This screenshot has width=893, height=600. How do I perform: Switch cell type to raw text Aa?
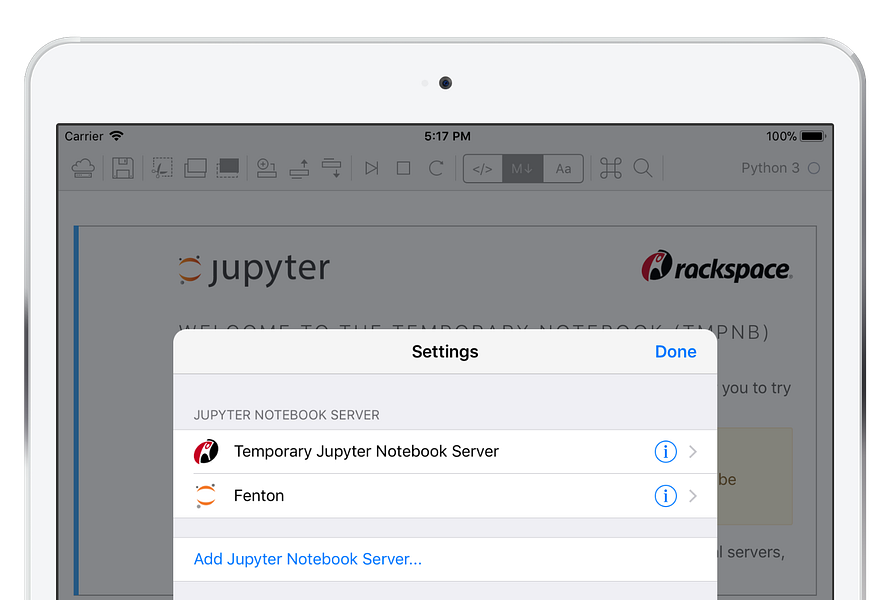pyautogui.click(x=563, y=169)
